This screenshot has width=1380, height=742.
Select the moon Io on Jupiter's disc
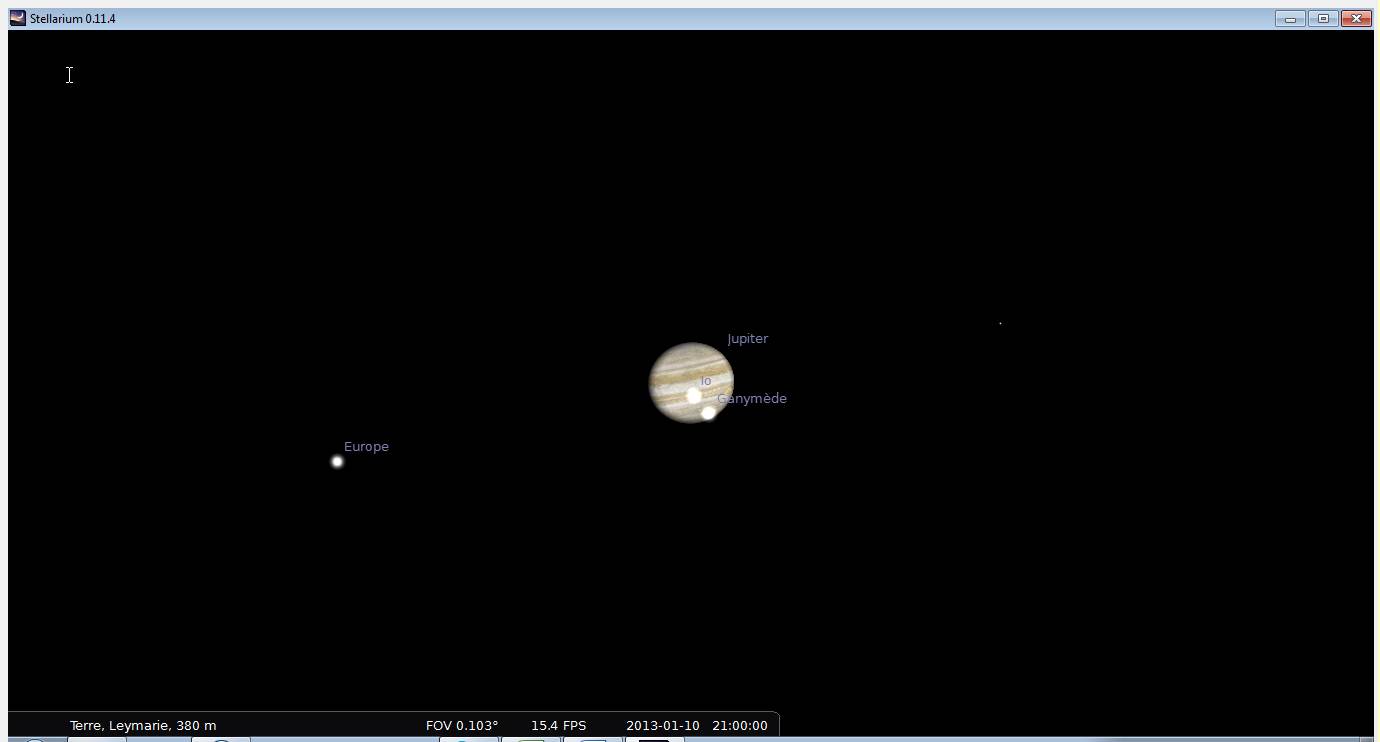coord(694,396)
